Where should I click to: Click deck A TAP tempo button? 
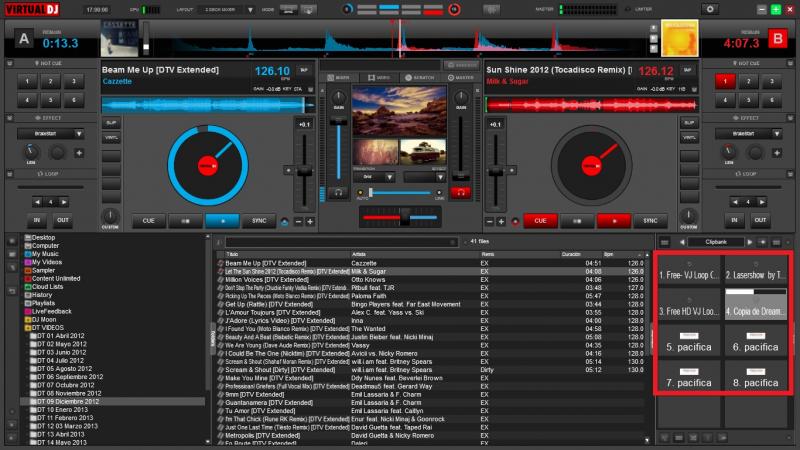click(x=304, y=70)
